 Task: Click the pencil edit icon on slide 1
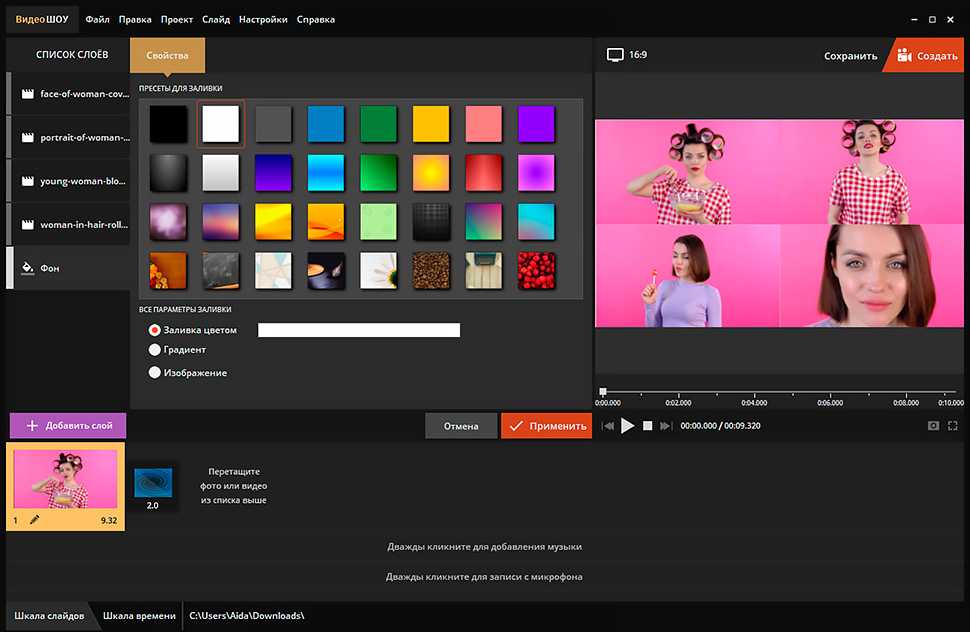(x=35, y=520)
